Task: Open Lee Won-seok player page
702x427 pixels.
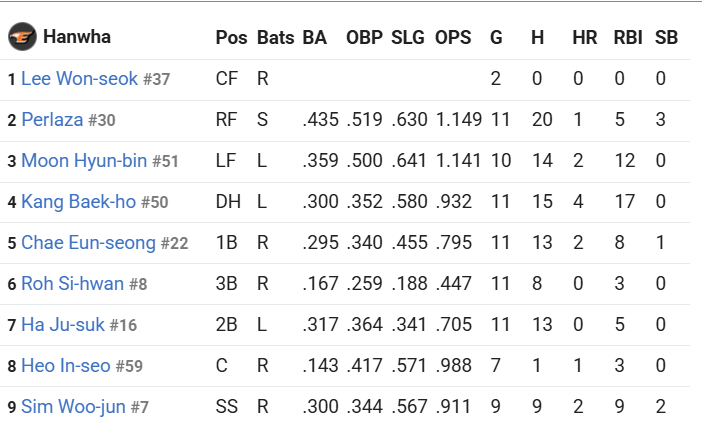Action: [x=80, y=78]
